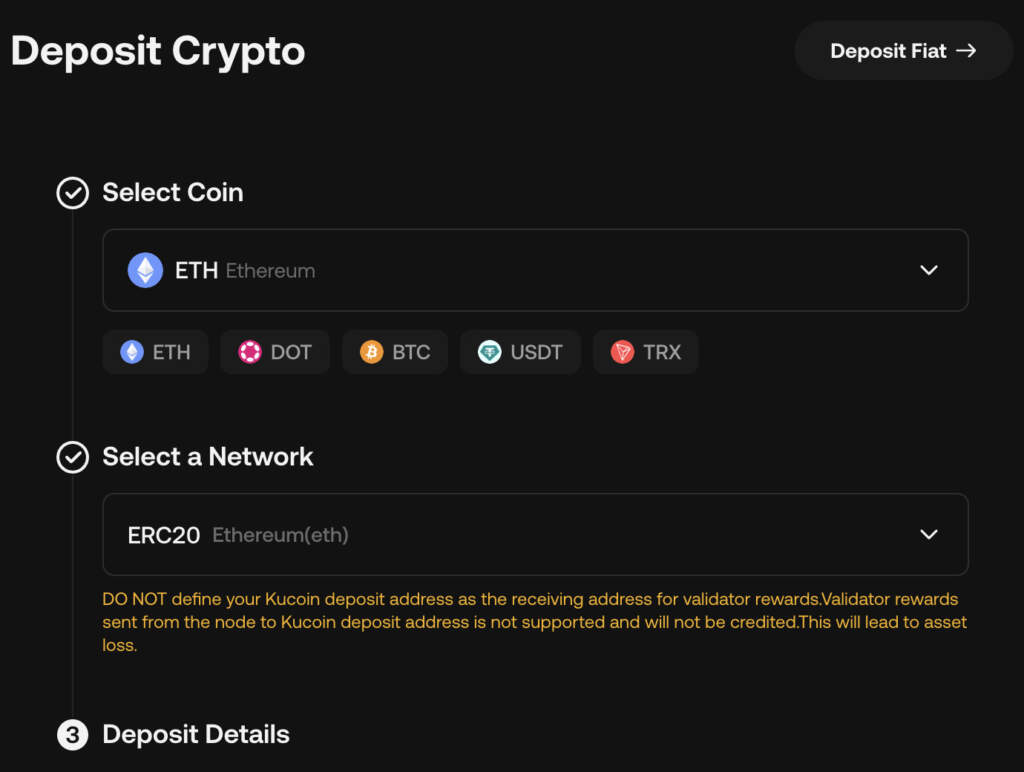Click the Select a Network heading
Image resolution: width=1024 pixels, height=772 pixels.
point(208,457)
